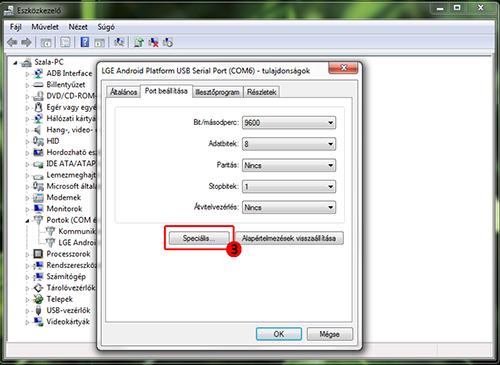The height and width of the screenshot is (365, 500).
Task: Click the Egér mouse category icon
Action: click(39, 107)
